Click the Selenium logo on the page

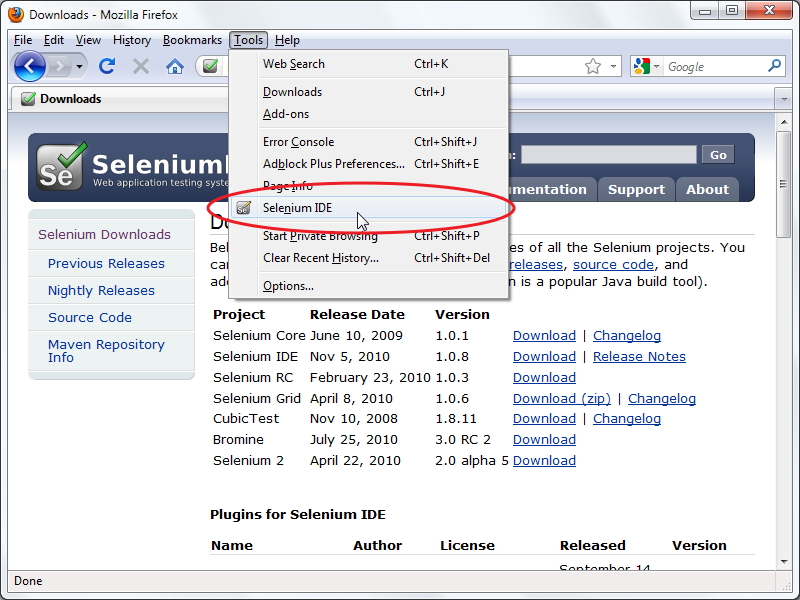[61, 167]
